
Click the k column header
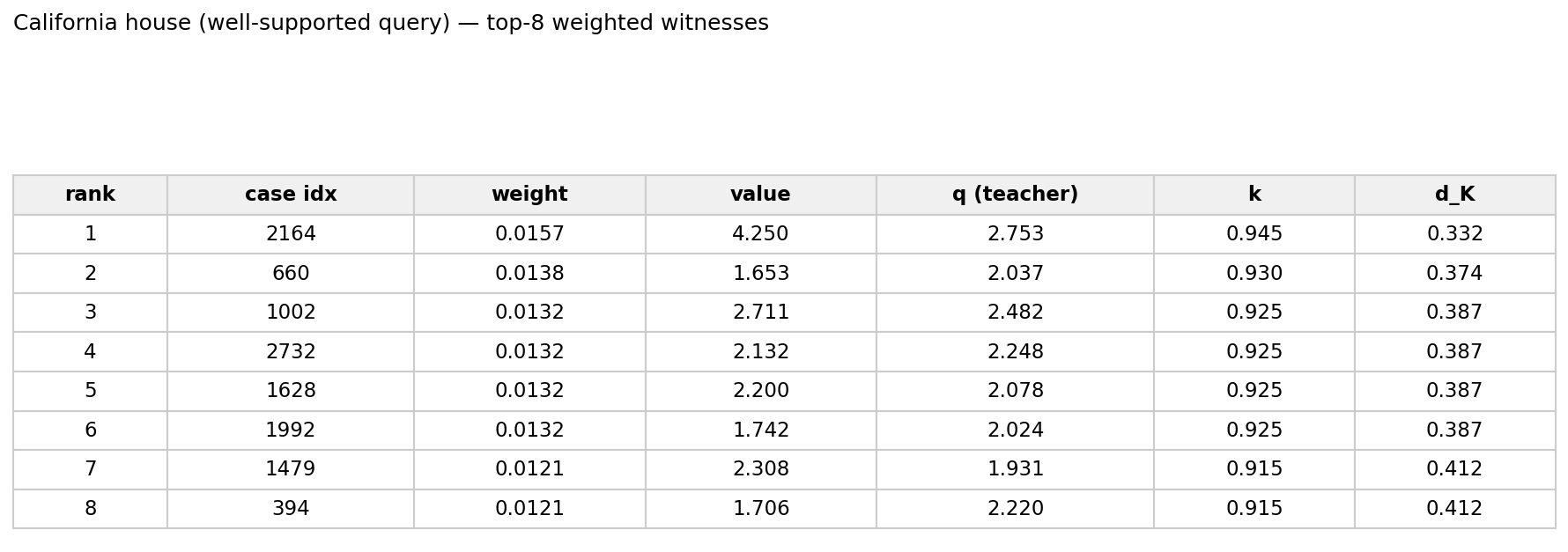click(1254, 195)
